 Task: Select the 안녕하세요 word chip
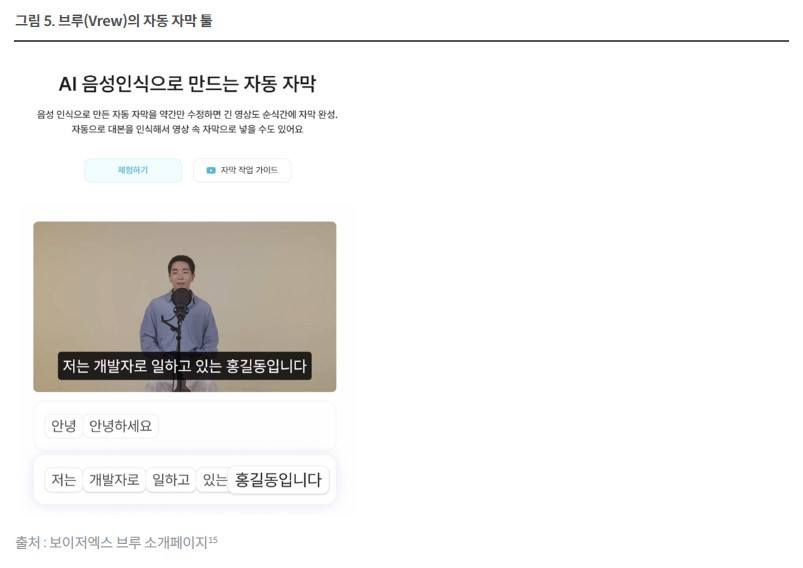[x=120, y=426]
